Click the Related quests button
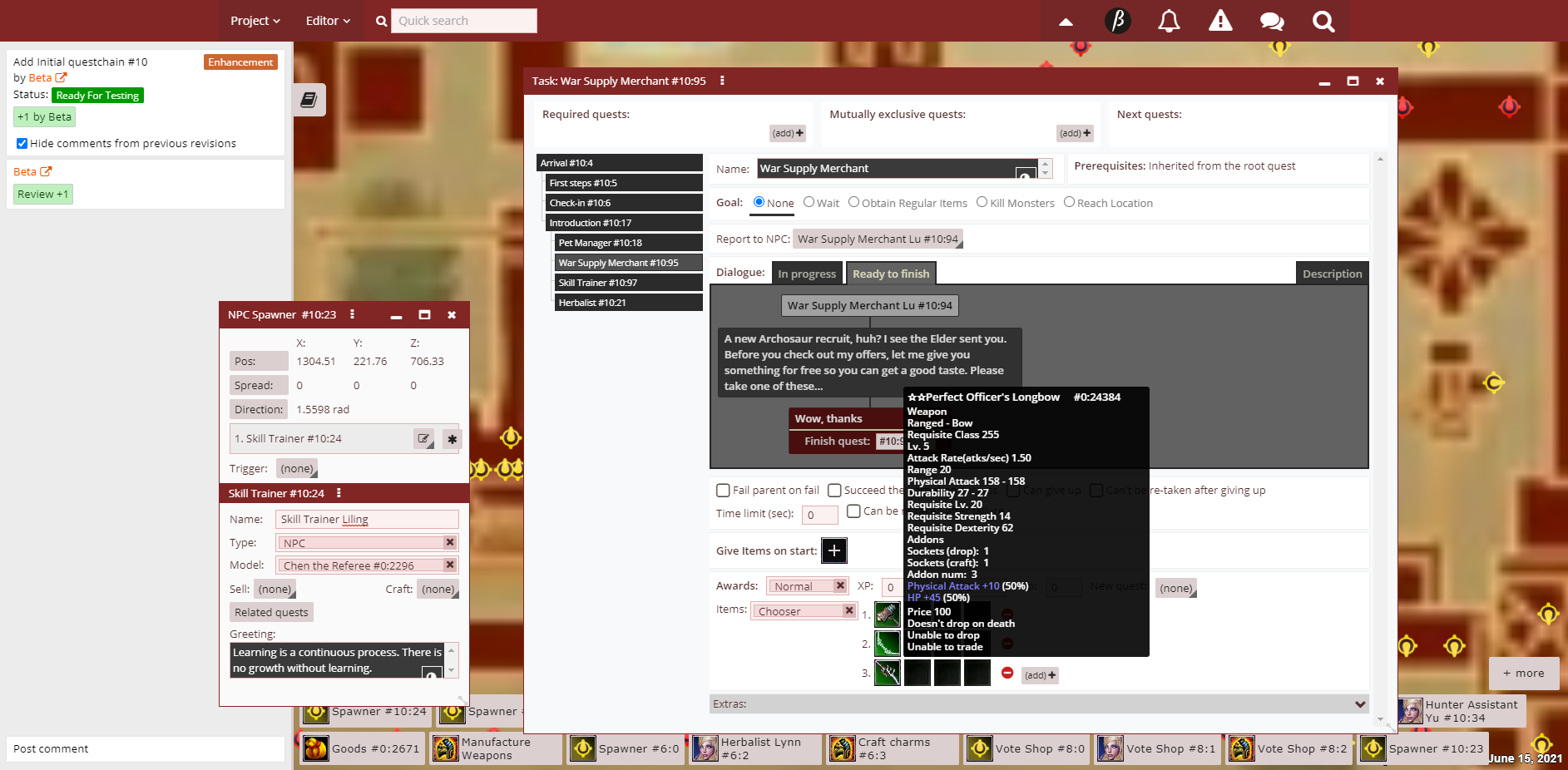Screen dimensions: 1568x770 (271, 612)
